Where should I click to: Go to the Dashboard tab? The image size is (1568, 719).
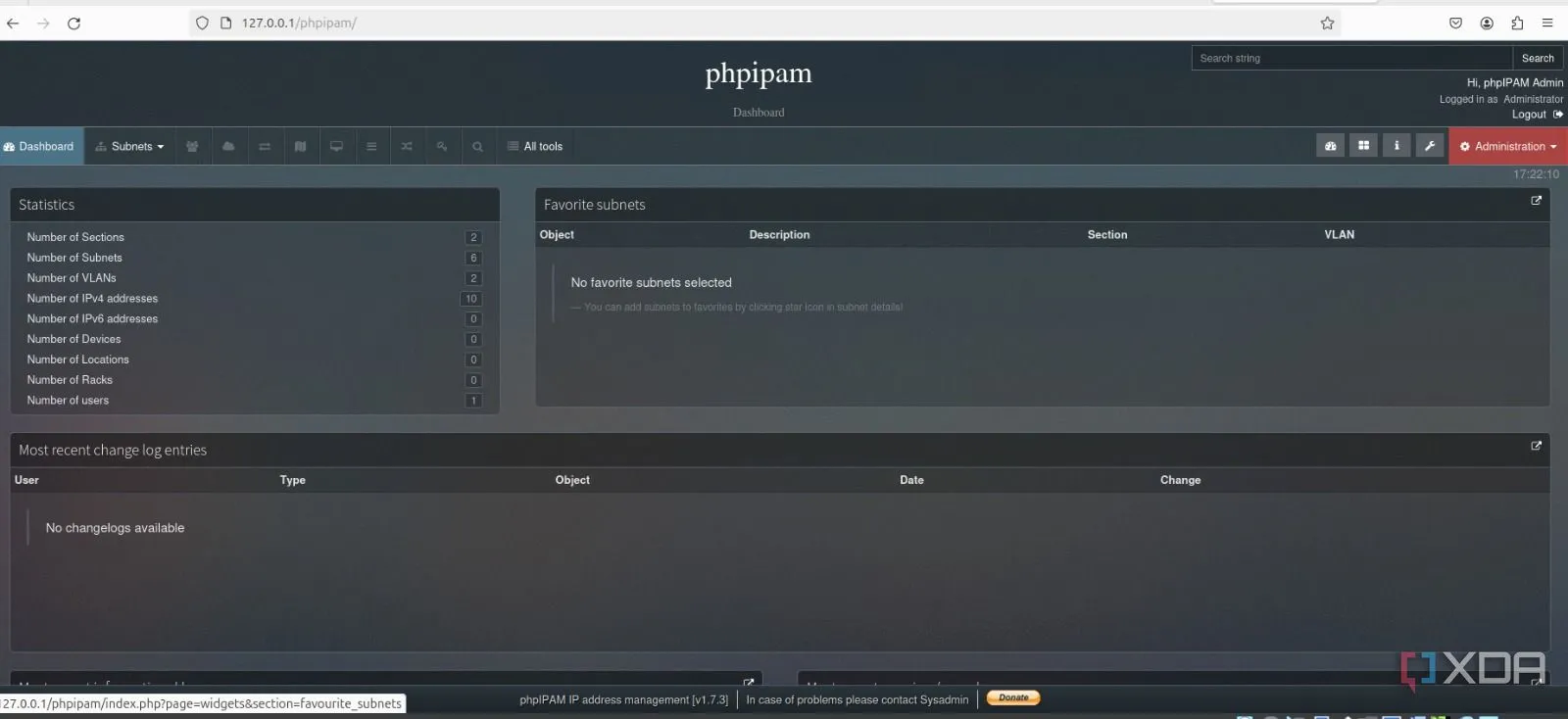[x=41, y=147]
